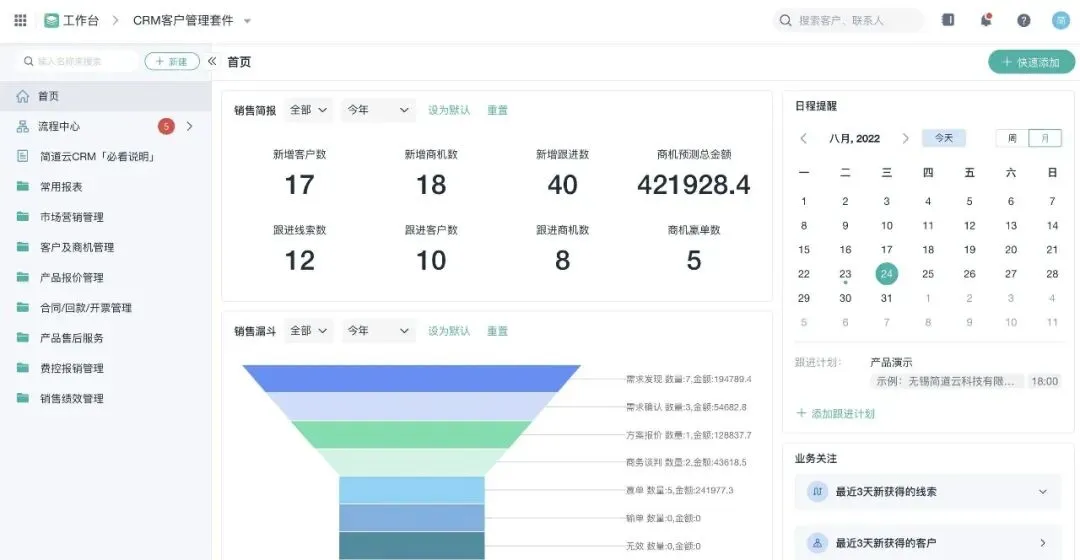Click the sidebar name search field

coord(78,61)
